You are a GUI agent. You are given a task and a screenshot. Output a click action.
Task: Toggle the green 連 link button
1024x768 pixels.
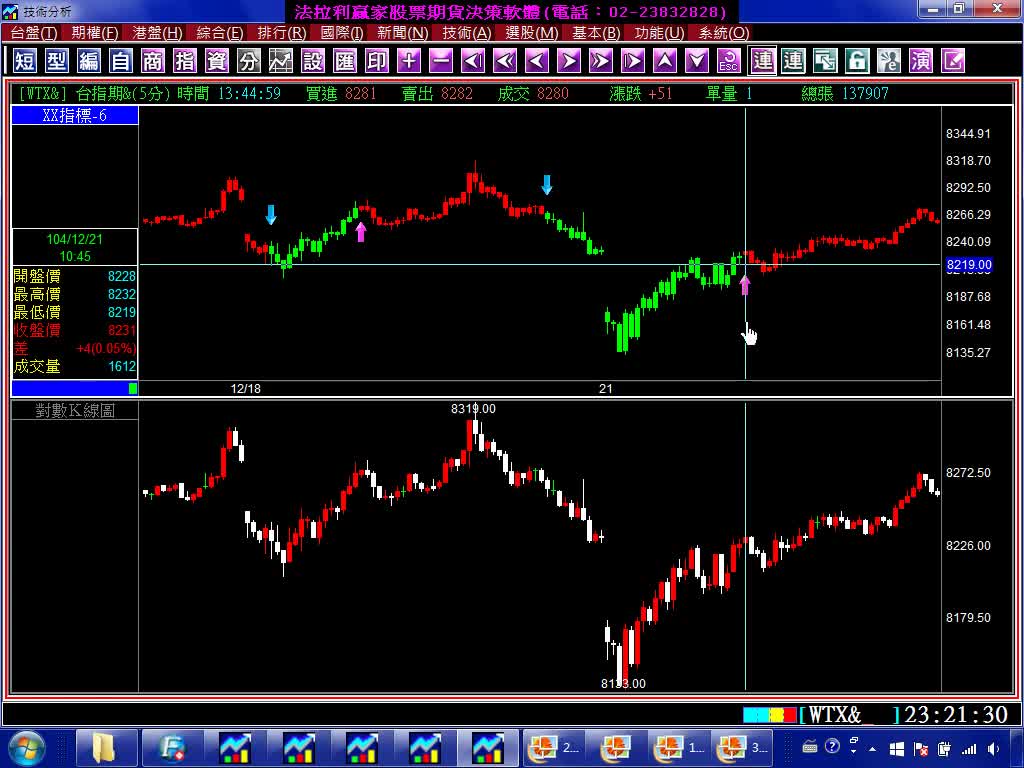793,61
